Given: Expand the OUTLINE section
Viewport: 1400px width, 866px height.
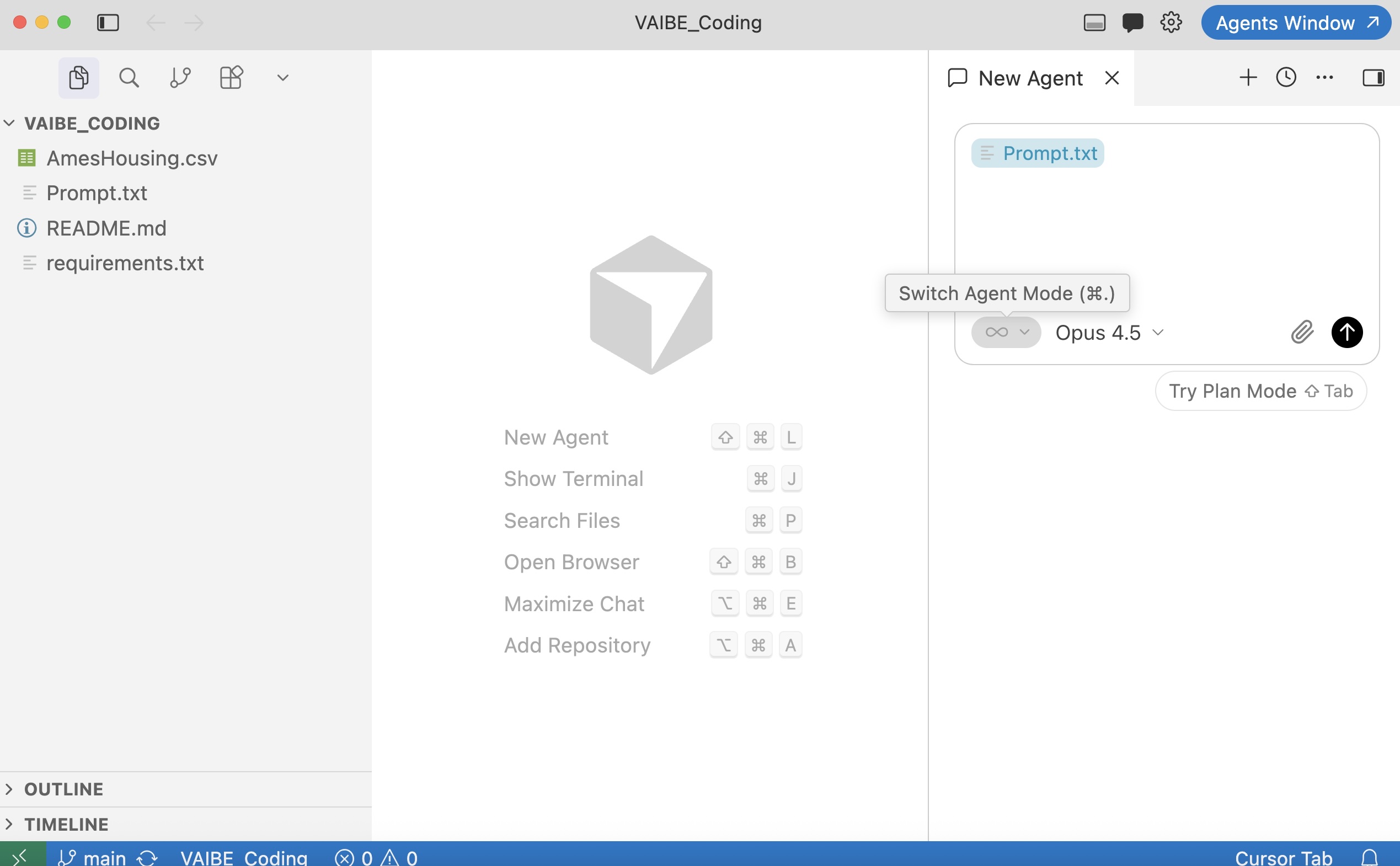Looking at the screenshot, I should click(185, 789).
